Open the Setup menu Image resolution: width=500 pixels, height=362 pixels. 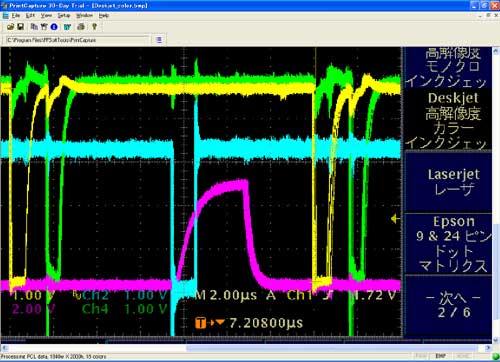[x=64, y=15]
